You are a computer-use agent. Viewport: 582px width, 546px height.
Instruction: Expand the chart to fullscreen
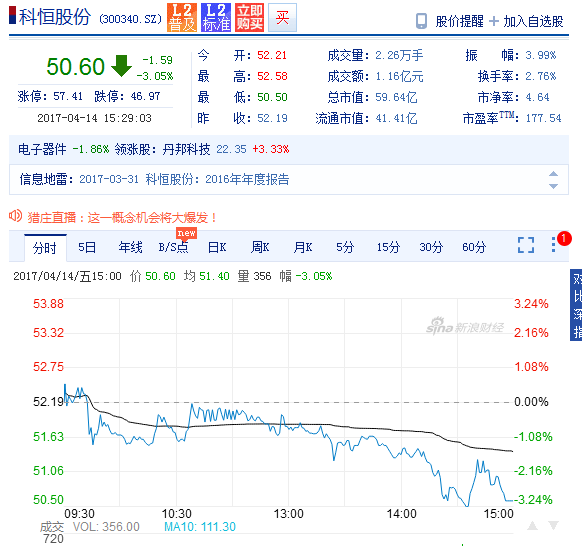point(526,245)
